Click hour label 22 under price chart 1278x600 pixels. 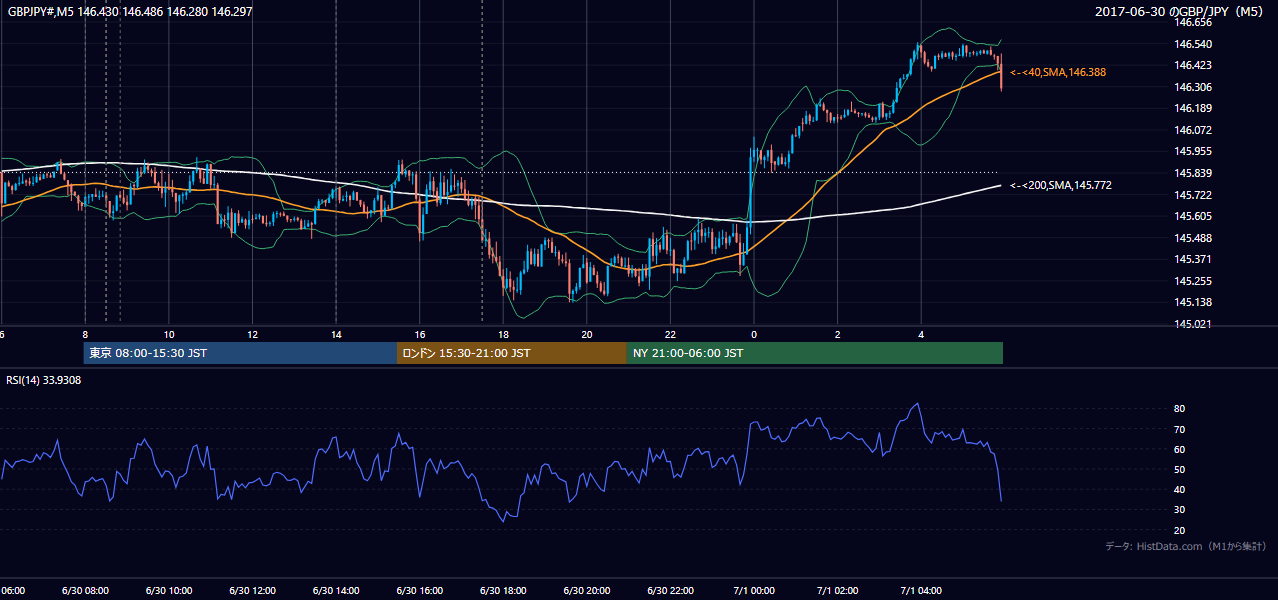click(x=670, y=334)
